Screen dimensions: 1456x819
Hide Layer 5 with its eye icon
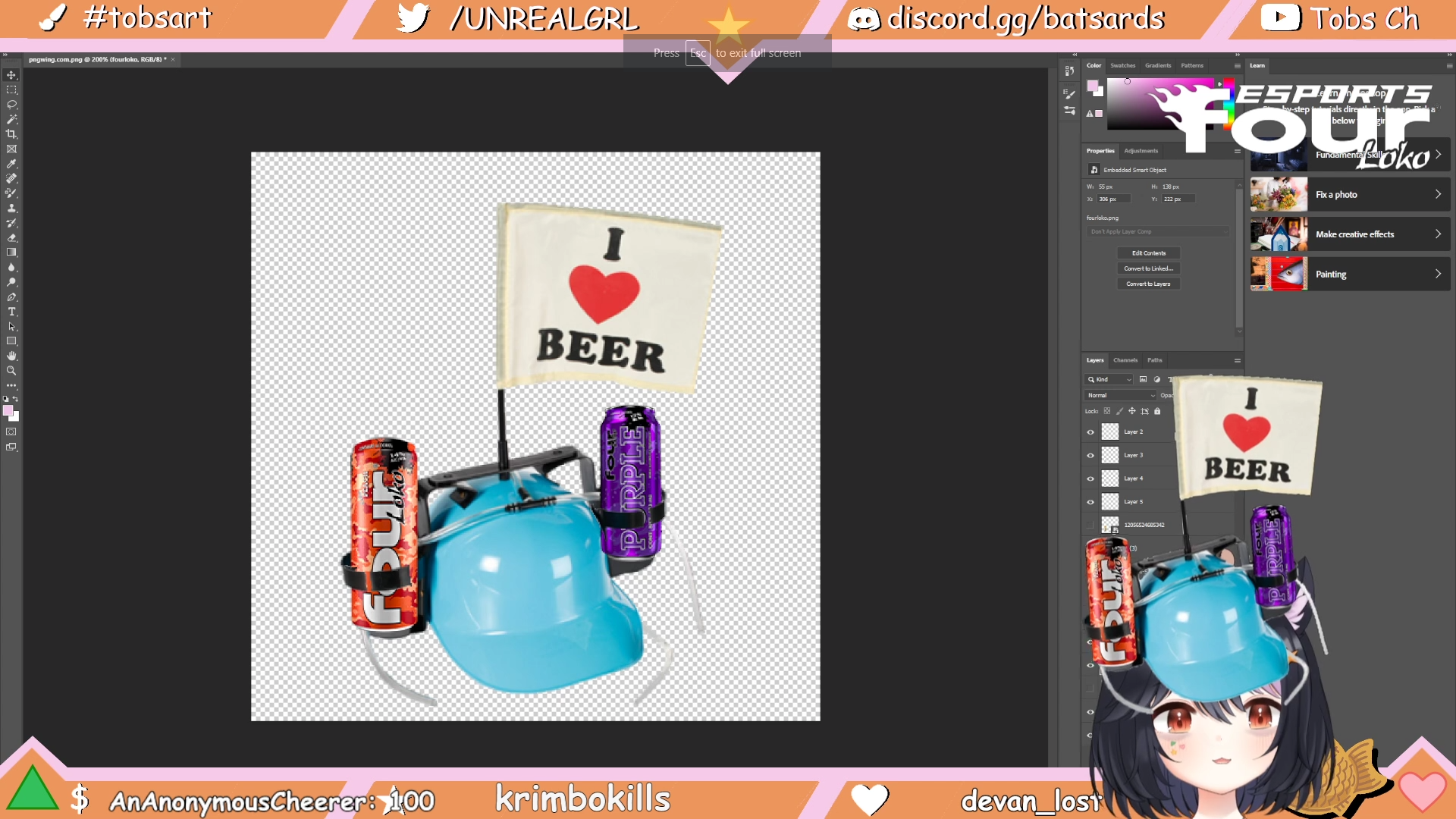[1090, 502]
